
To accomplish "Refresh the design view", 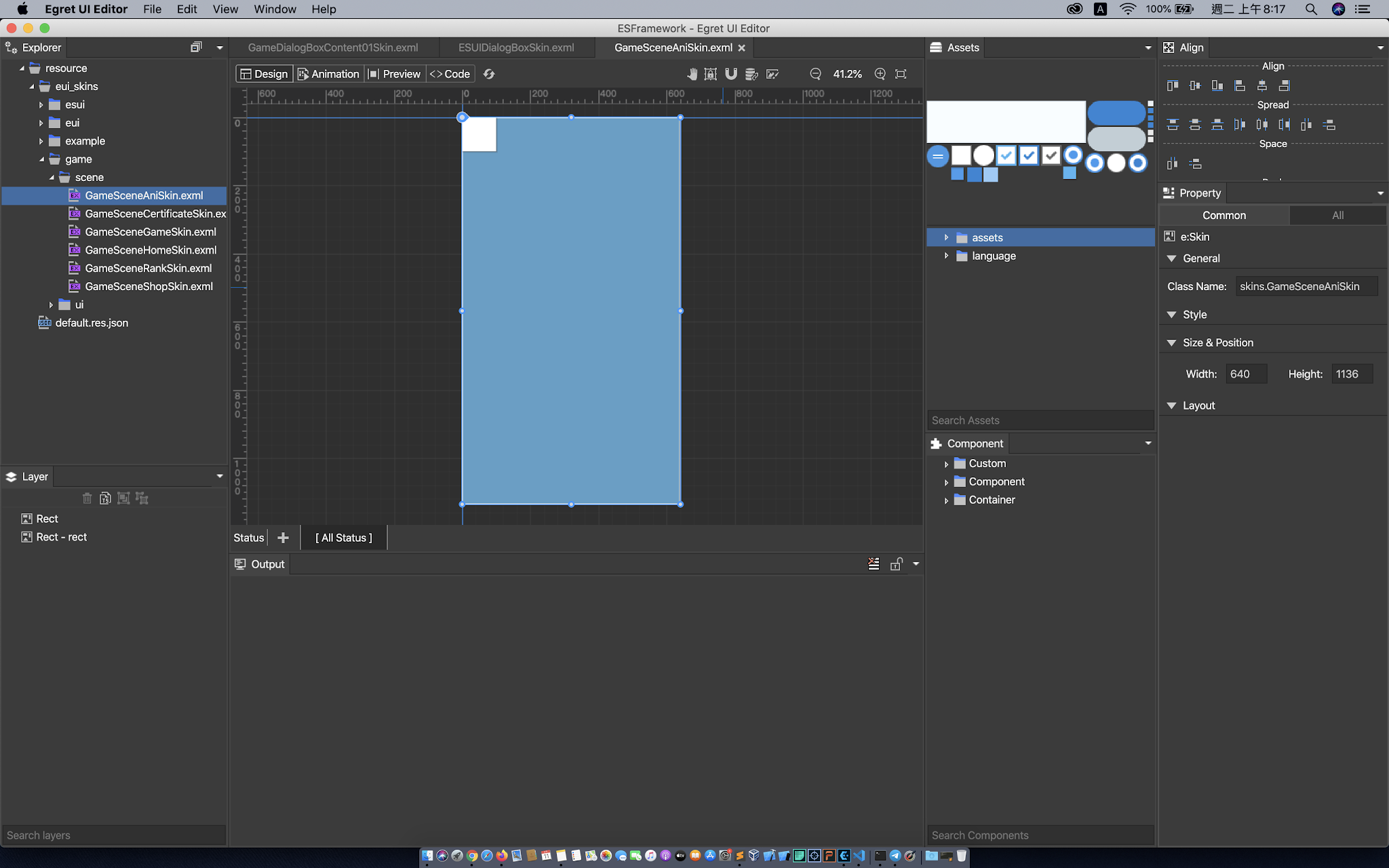I will (x=488, y=74).
